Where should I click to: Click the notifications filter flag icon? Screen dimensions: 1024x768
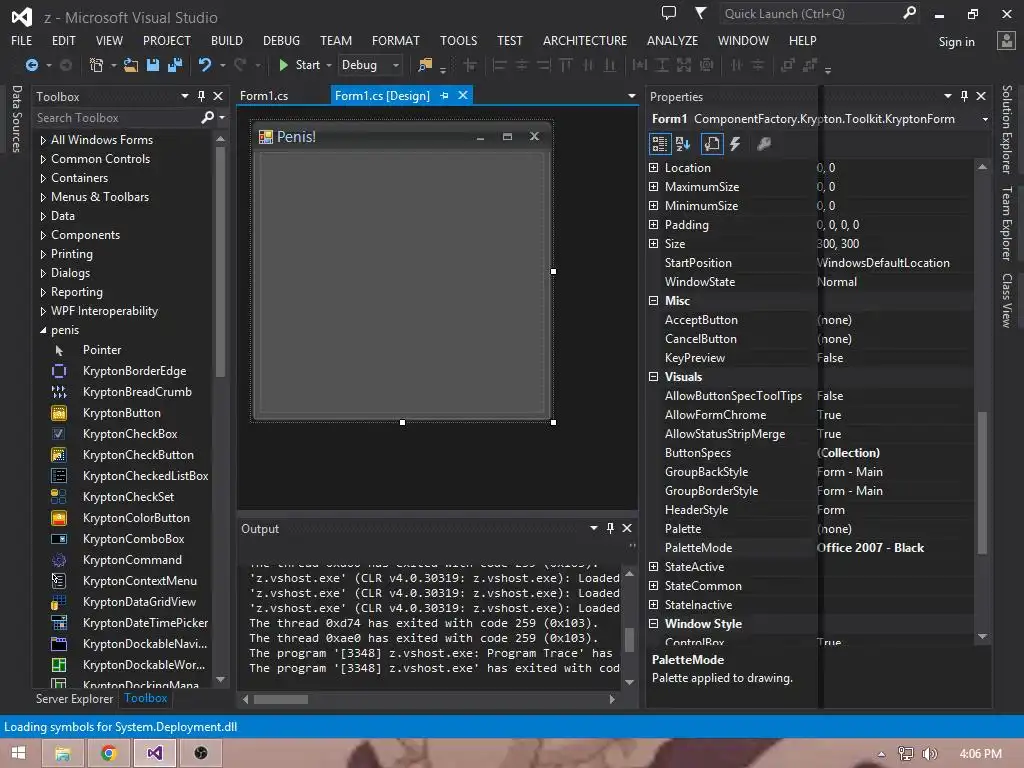pyautogui.click(x=701, y=12)
